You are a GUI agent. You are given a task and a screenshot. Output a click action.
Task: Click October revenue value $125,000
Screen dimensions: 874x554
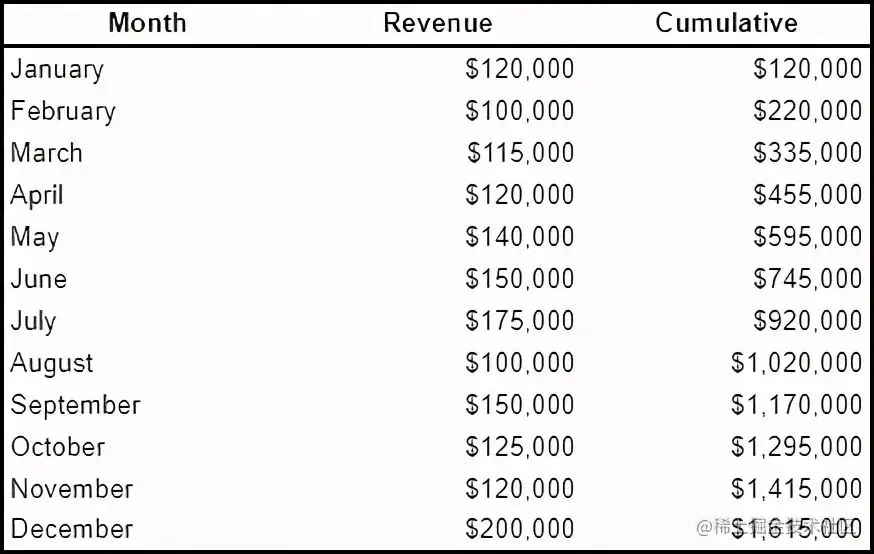click(x=519, y=446)
